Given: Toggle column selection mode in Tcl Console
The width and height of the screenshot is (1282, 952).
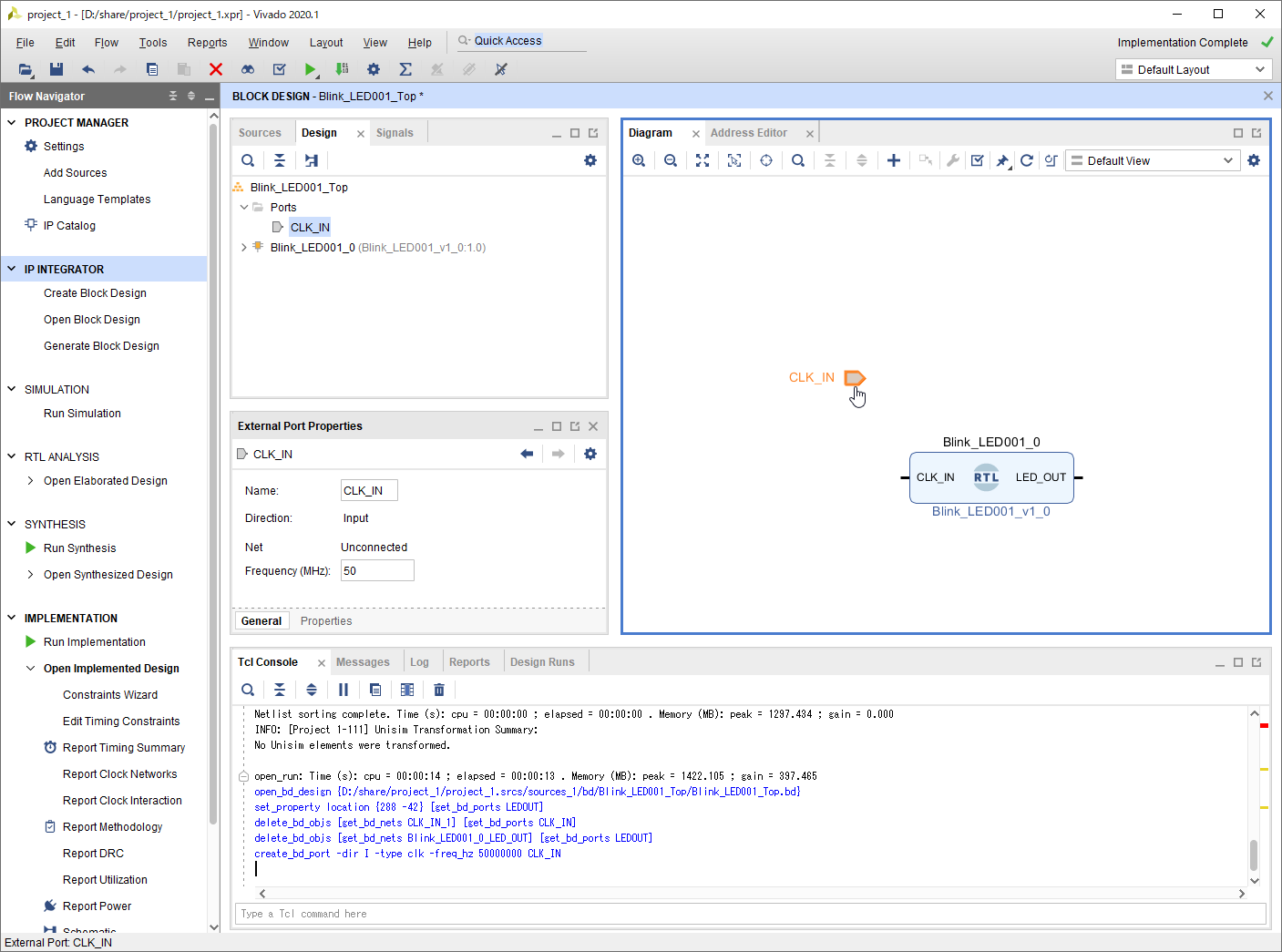Looking at the screenshot, I should [x=407, y=690].
